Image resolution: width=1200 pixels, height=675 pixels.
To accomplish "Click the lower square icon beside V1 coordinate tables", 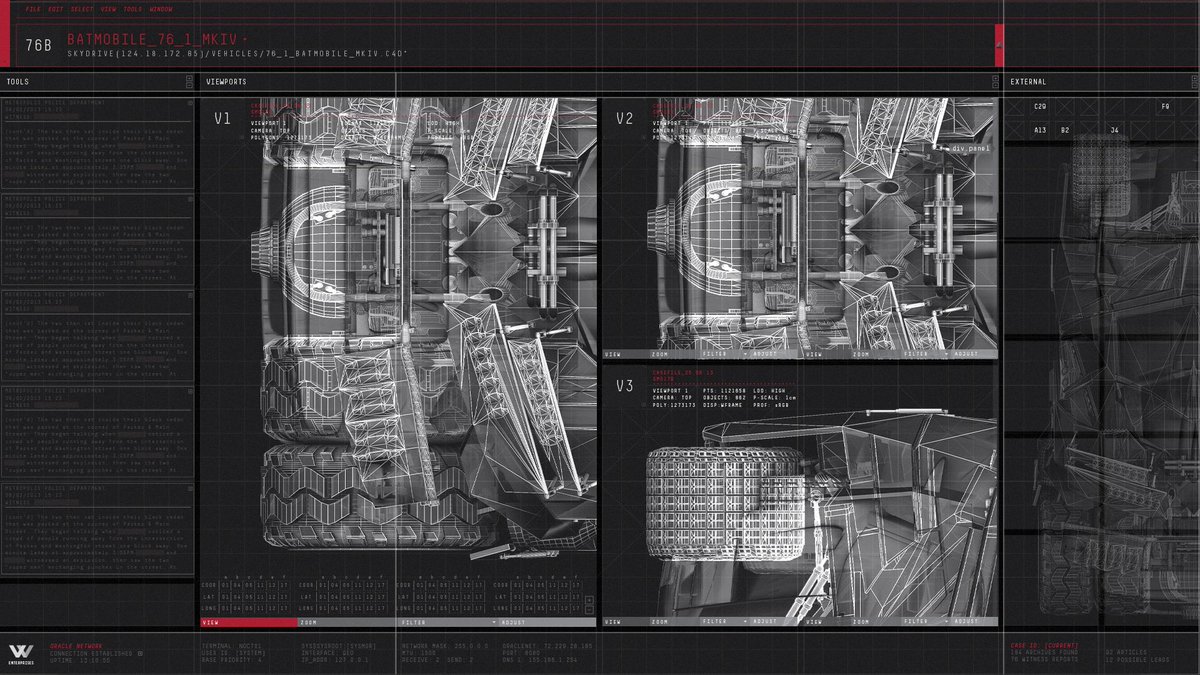I will (589, 610).
